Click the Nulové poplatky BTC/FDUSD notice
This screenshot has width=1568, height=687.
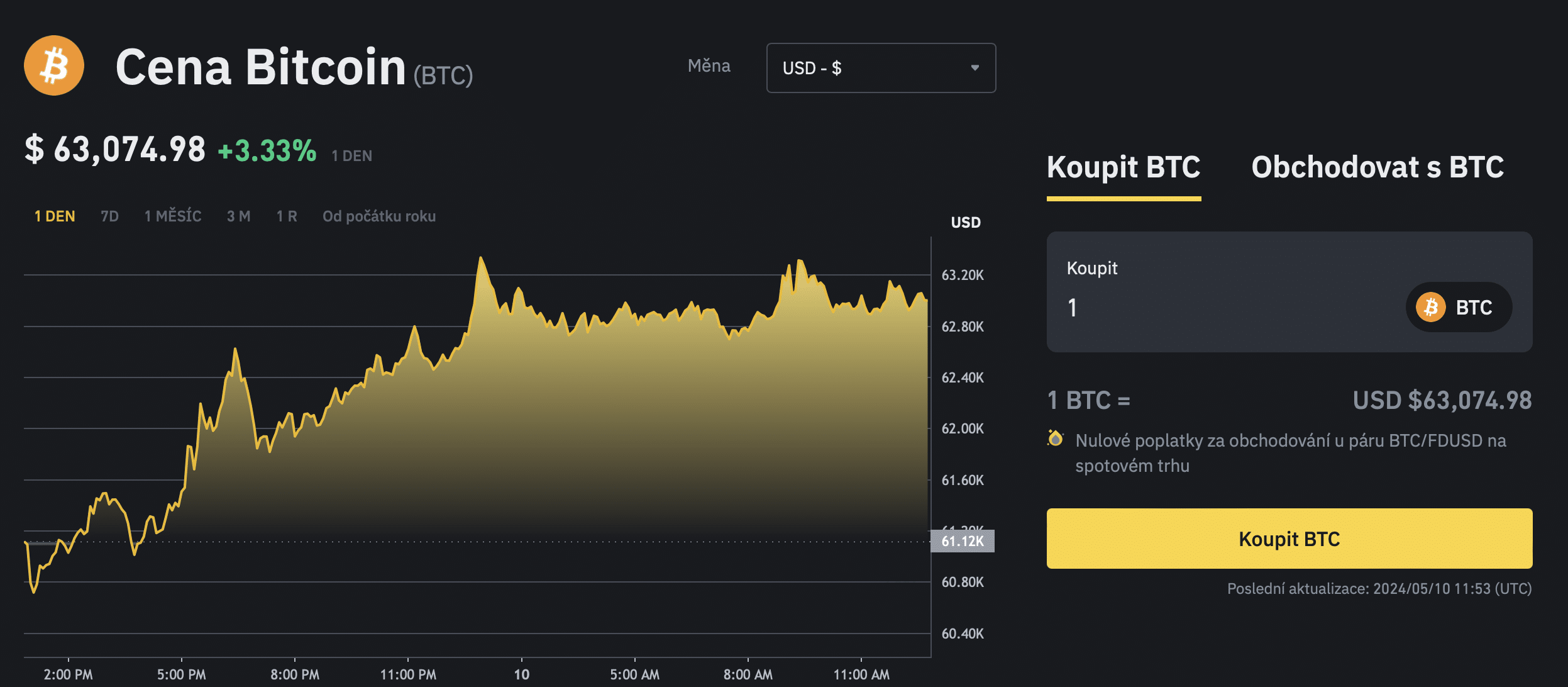click(1291, 453)
